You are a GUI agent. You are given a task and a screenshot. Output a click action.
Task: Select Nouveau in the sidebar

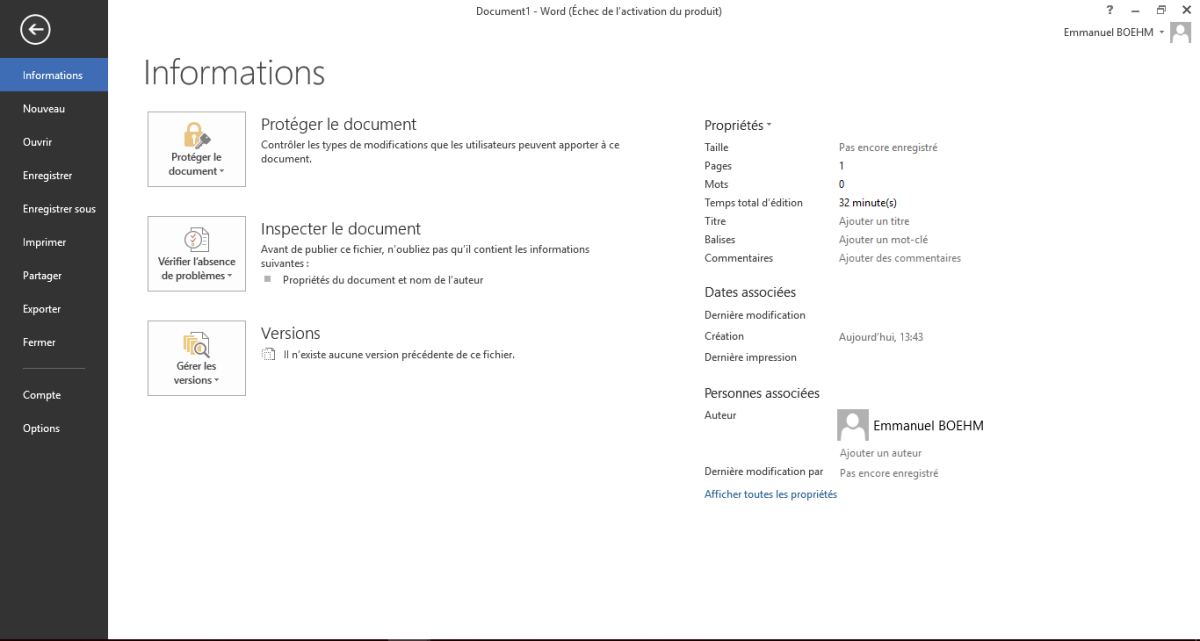(x=54, y=108)
